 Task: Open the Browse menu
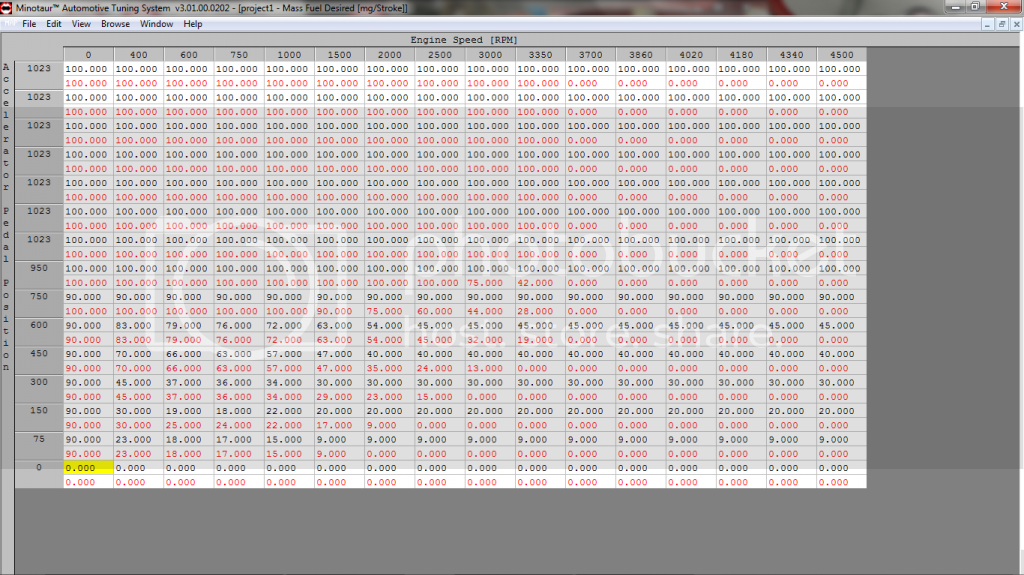[115, 24]
